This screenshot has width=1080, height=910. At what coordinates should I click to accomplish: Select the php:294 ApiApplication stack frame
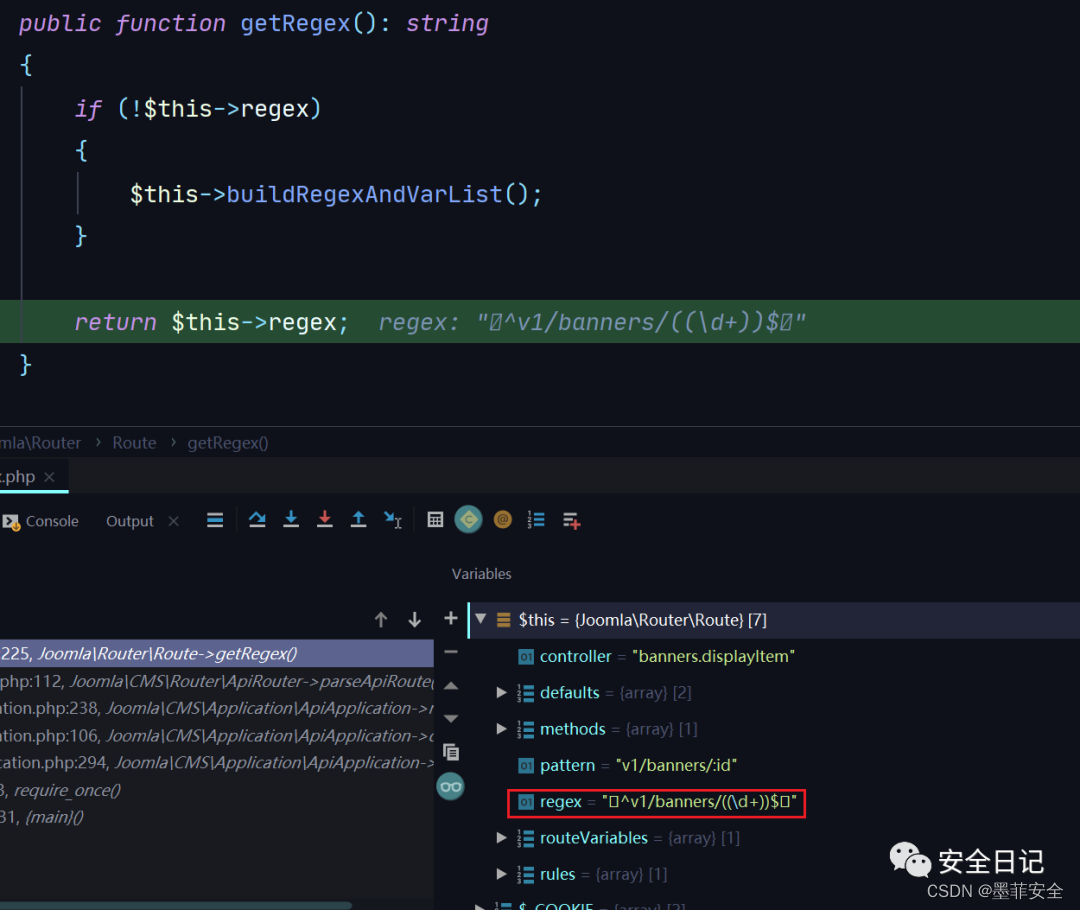(216, 763)
